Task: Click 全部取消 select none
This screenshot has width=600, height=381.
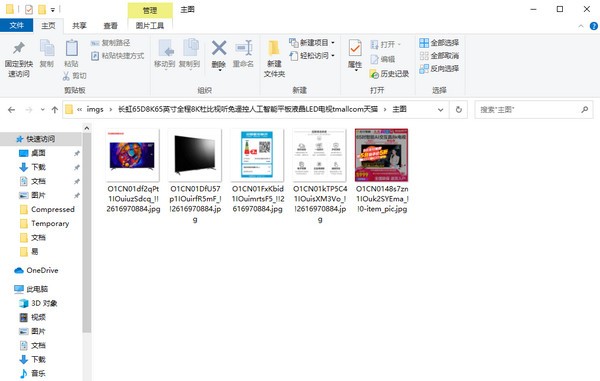Action: coord(439,56)
